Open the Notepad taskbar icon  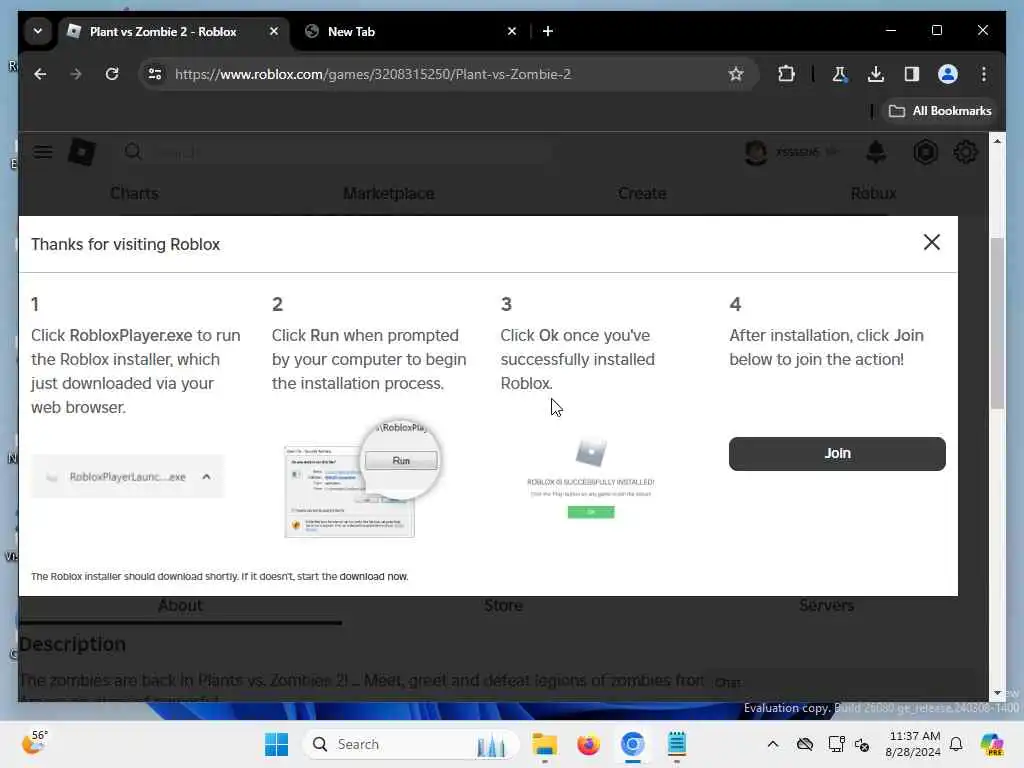pos(677,744)
